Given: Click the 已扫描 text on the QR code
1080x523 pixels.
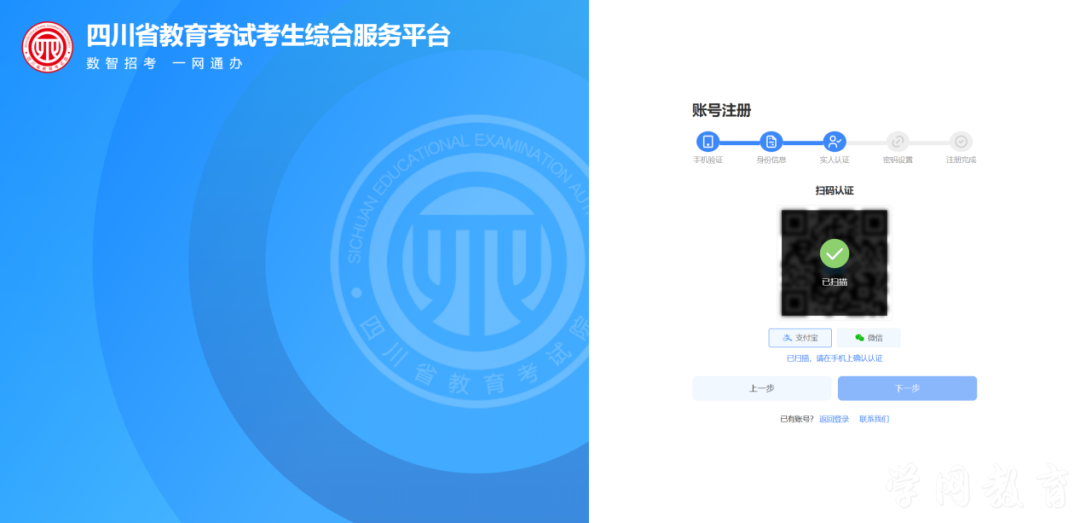Looking at the screenshot, I should pyautogui.click(x=834, y=282).
